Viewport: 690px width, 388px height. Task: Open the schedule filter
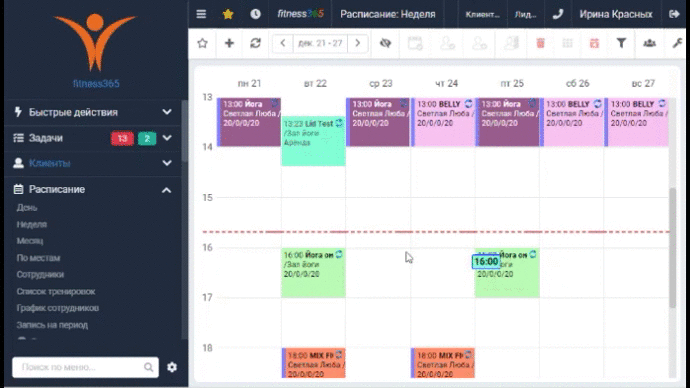(x=621, y=43)
